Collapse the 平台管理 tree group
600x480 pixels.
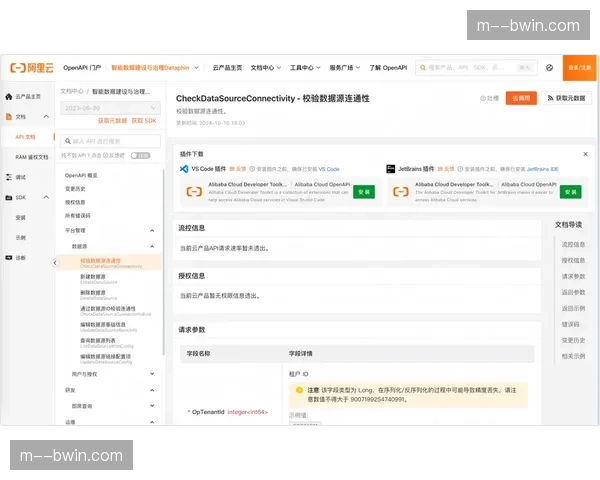[x=152, y=230]
